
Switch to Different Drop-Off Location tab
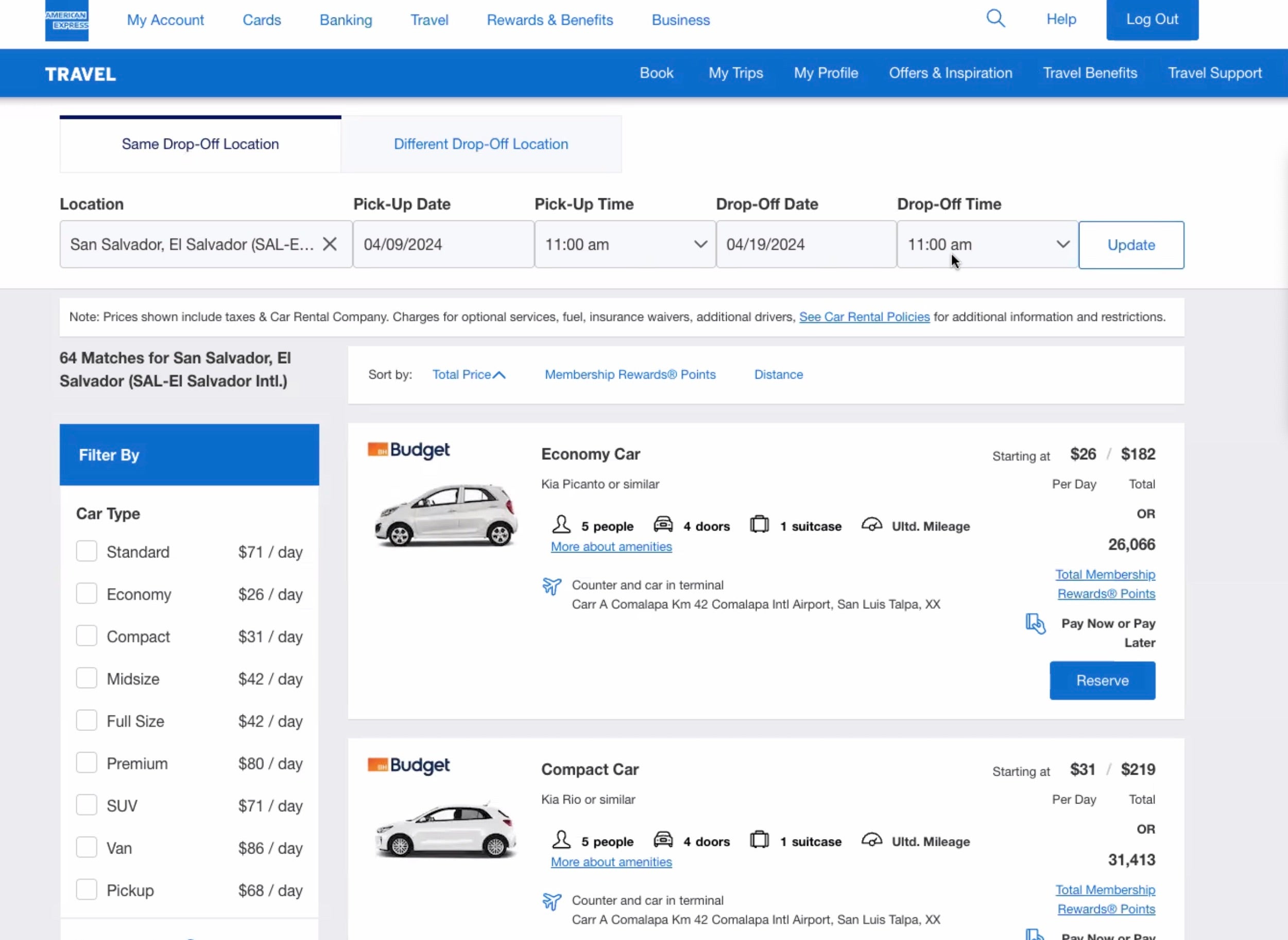480,144
